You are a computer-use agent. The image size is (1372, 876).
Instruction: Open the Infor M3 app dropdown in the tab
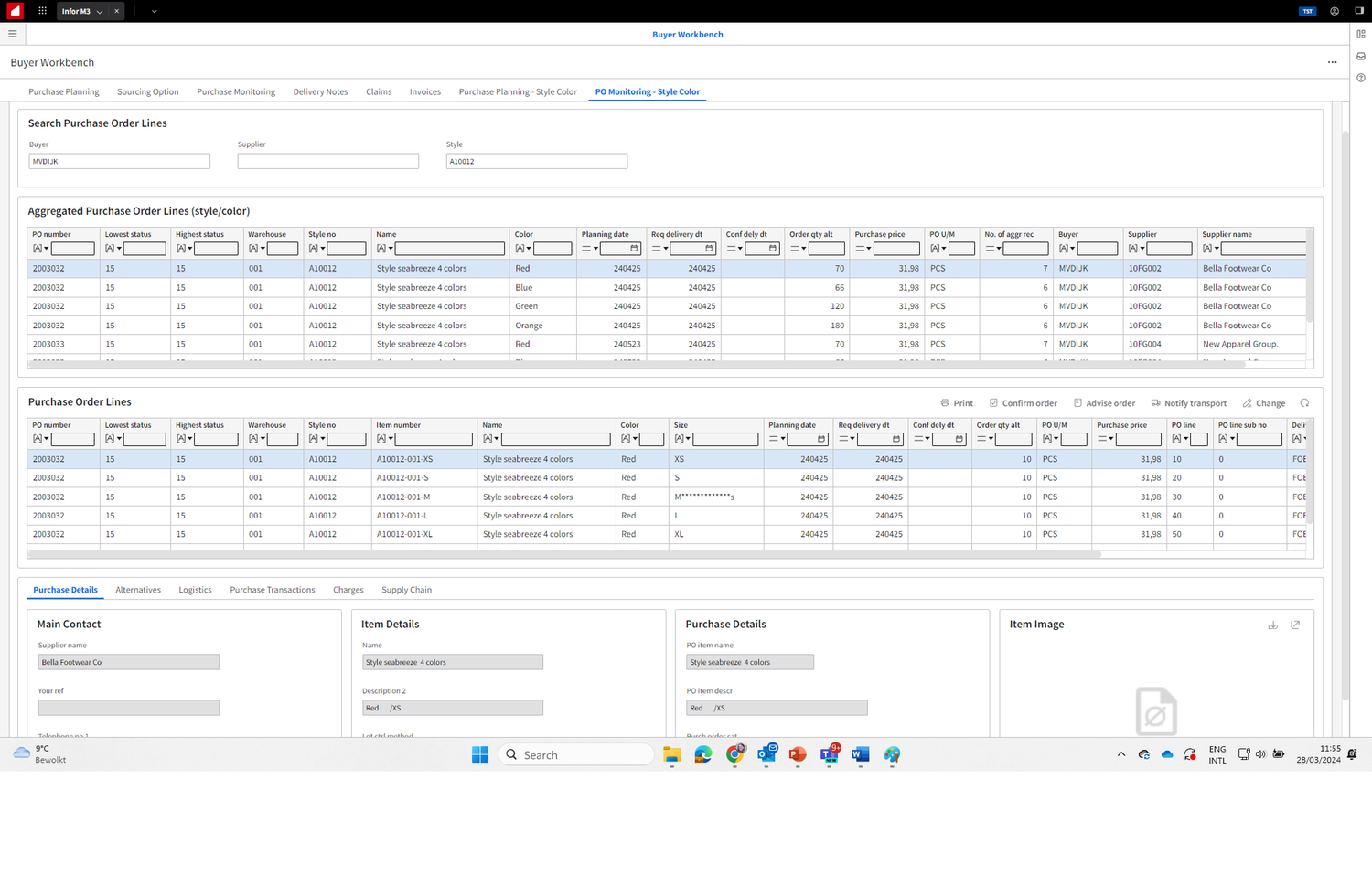pos(98,11)
